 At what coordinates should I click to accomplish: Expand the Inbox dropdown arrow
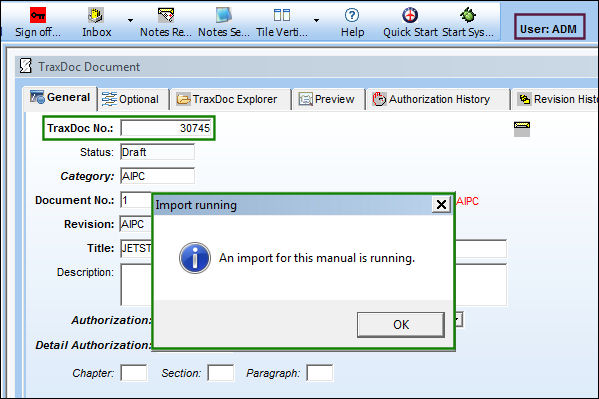coord(130,20)
